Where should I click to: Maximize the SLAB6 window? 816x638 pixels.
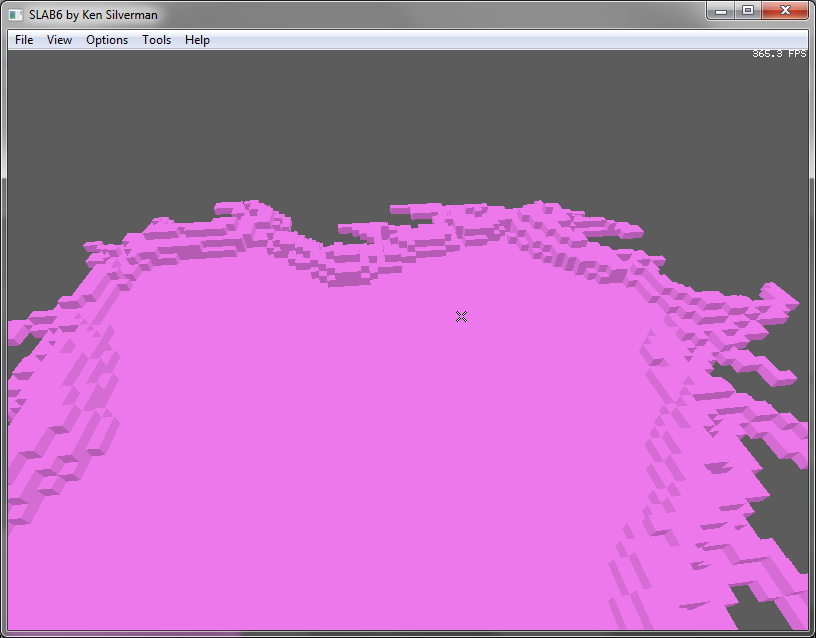point(748,10)
